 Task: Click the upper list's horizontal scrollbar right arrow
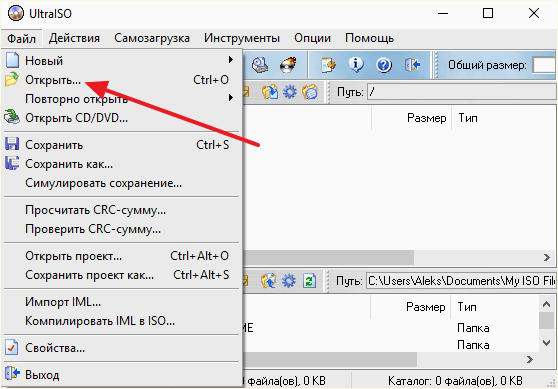[547, 257]
